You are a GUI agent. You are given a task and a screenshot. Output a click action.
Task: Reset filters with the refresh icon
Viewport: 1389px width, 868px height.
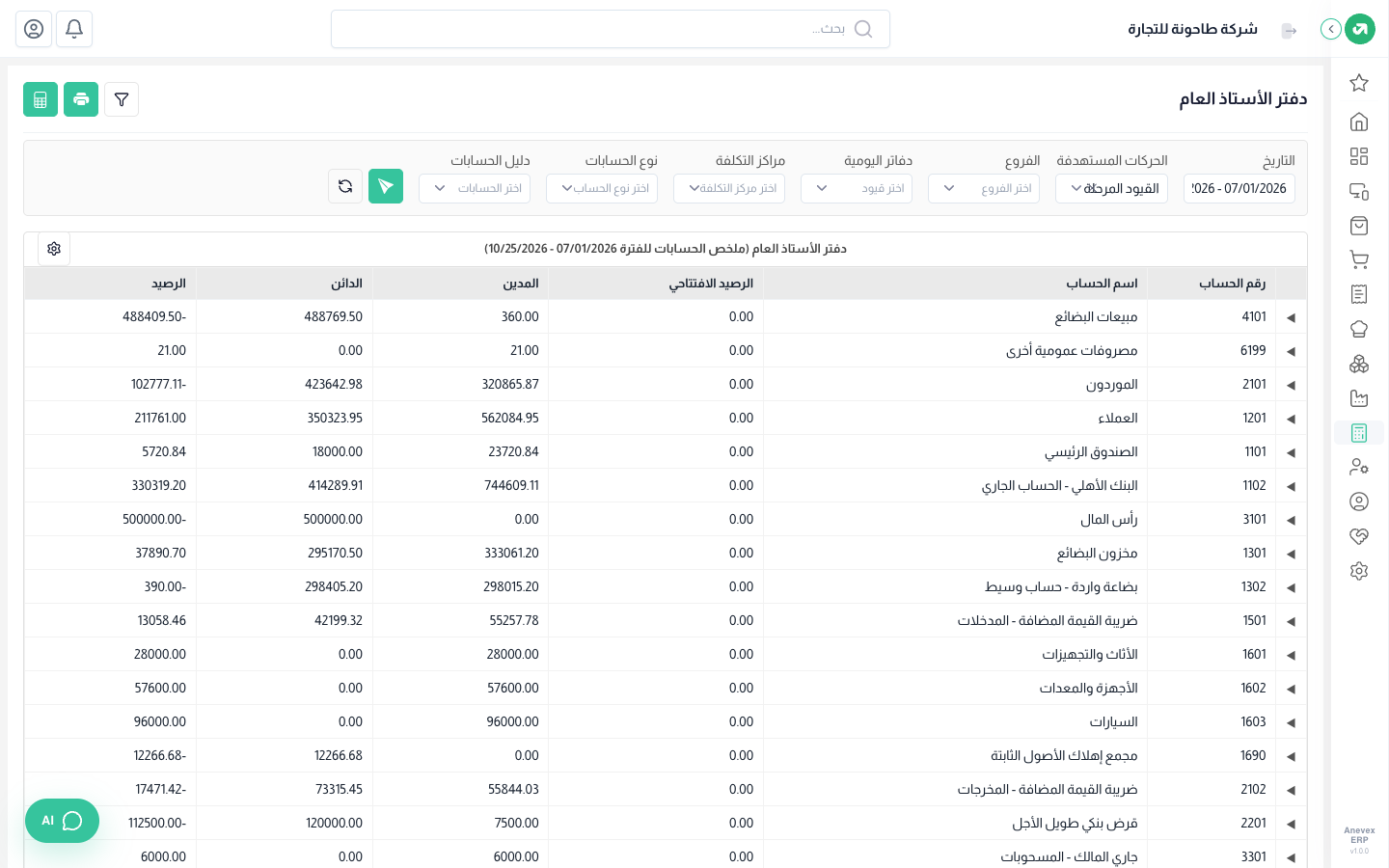pos(345,186)
